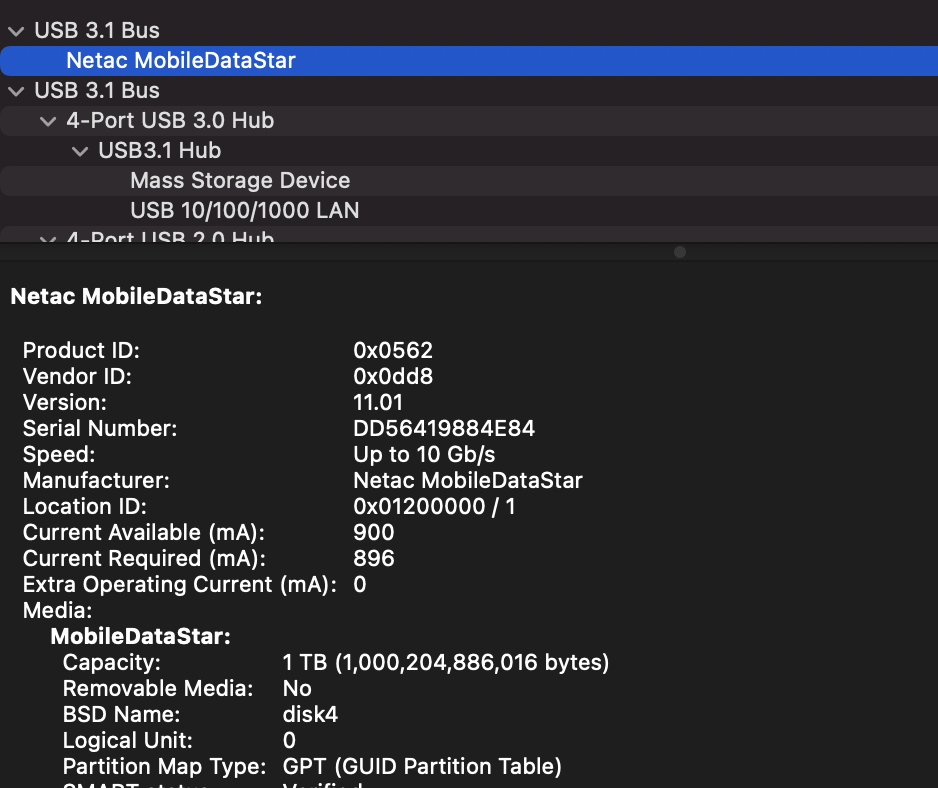
Task: Click the Capacity: label
Action: pyautogui.click(x=112, y=662)
